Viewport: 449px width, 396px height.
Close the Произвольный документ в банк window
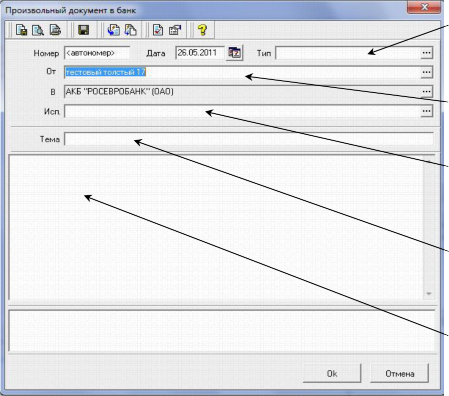click(424, 7)
